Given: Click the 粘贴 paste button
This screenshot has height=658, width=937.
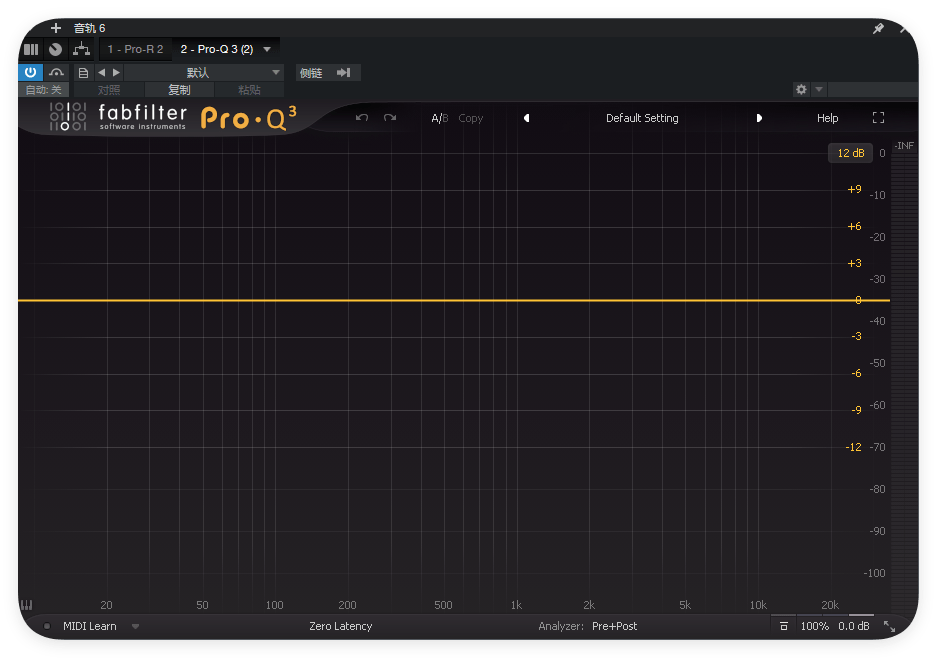Looking at the screenshot, I should pos(249,90).
